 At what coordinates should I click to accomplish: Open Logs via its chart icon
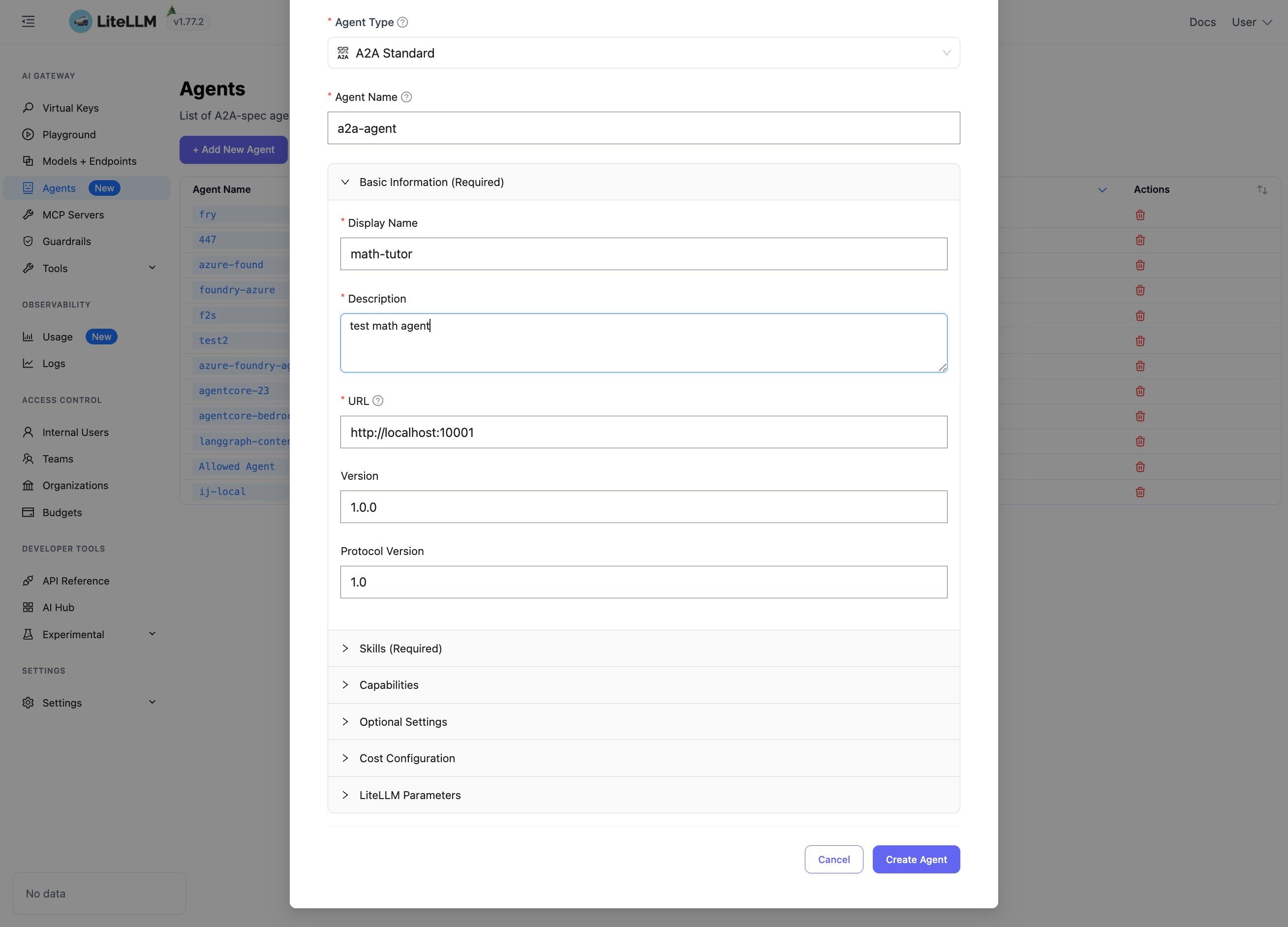tap(28, 364)
